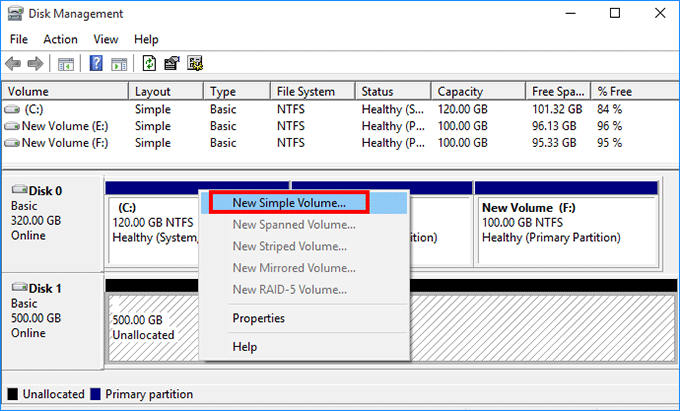Click the Disk 0 drive icon
This screenshot has width=680, height=411.
[x=20, y=190]
